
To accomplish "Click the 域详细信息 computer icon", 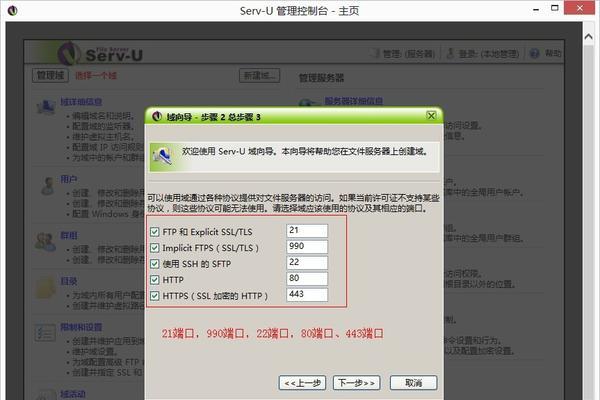I will click(x=46, y=106).
